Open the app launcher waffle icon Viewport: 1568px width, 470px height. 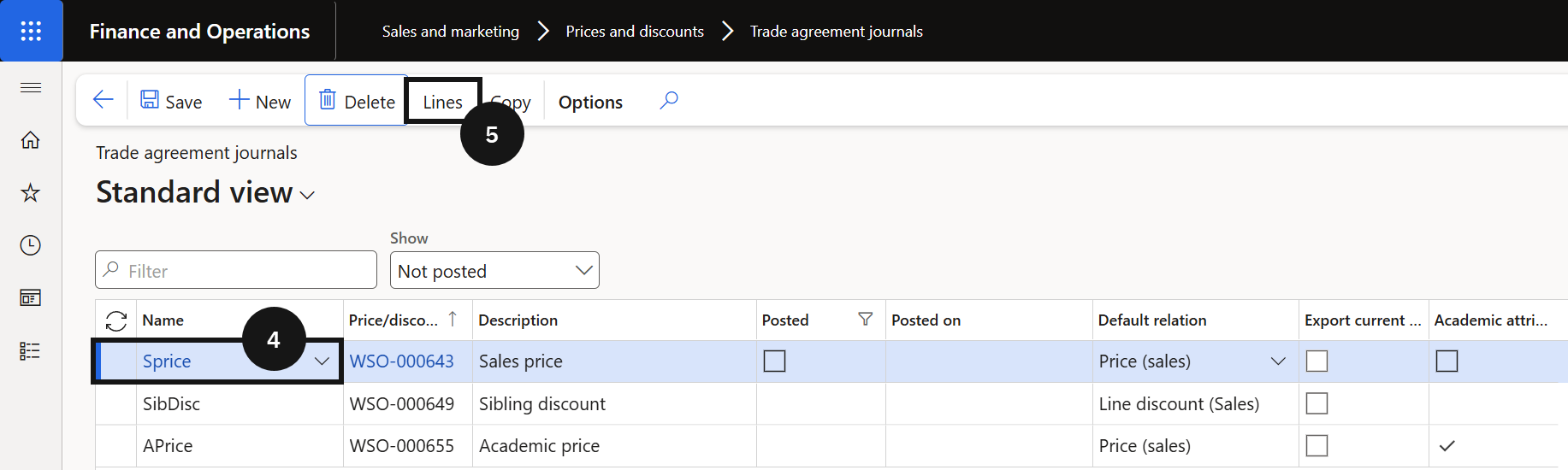(31, 31)
